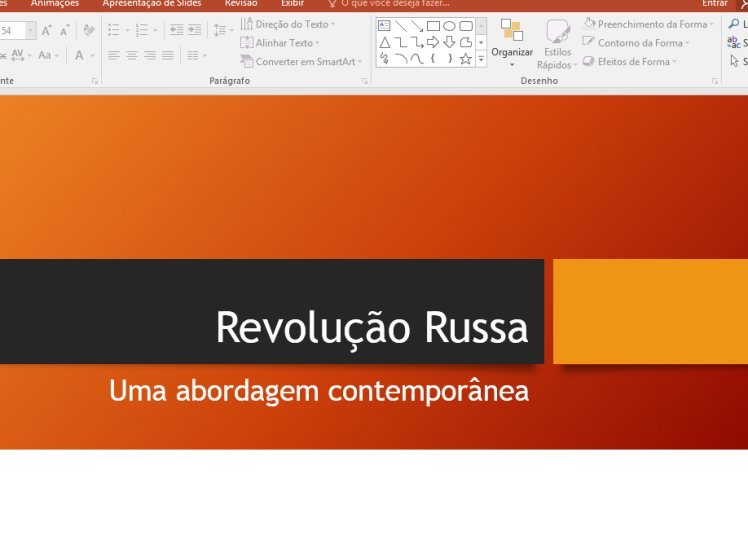
Task: Select the rectangle shape in gallery
Action: tap(433, 26)
